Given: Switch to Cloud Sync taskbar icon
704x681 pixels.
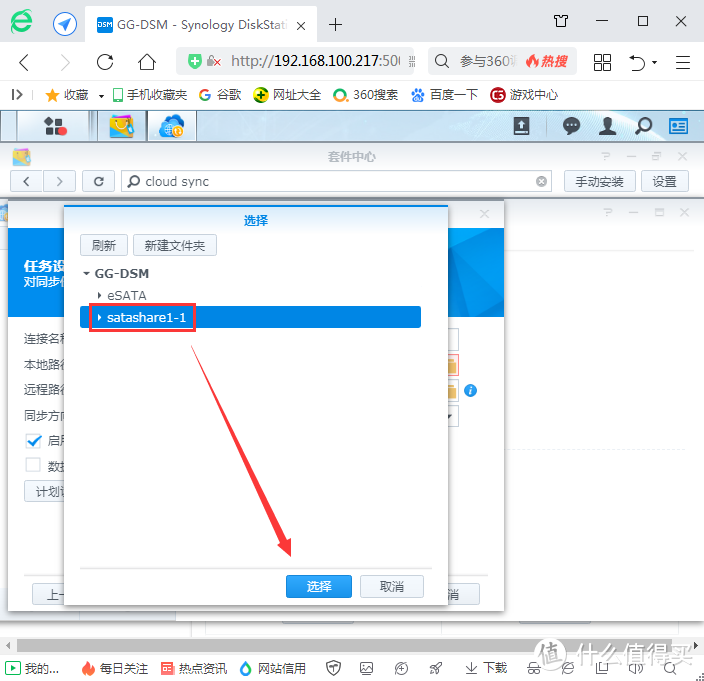Looking at the screenshot, I should (172, 126).
